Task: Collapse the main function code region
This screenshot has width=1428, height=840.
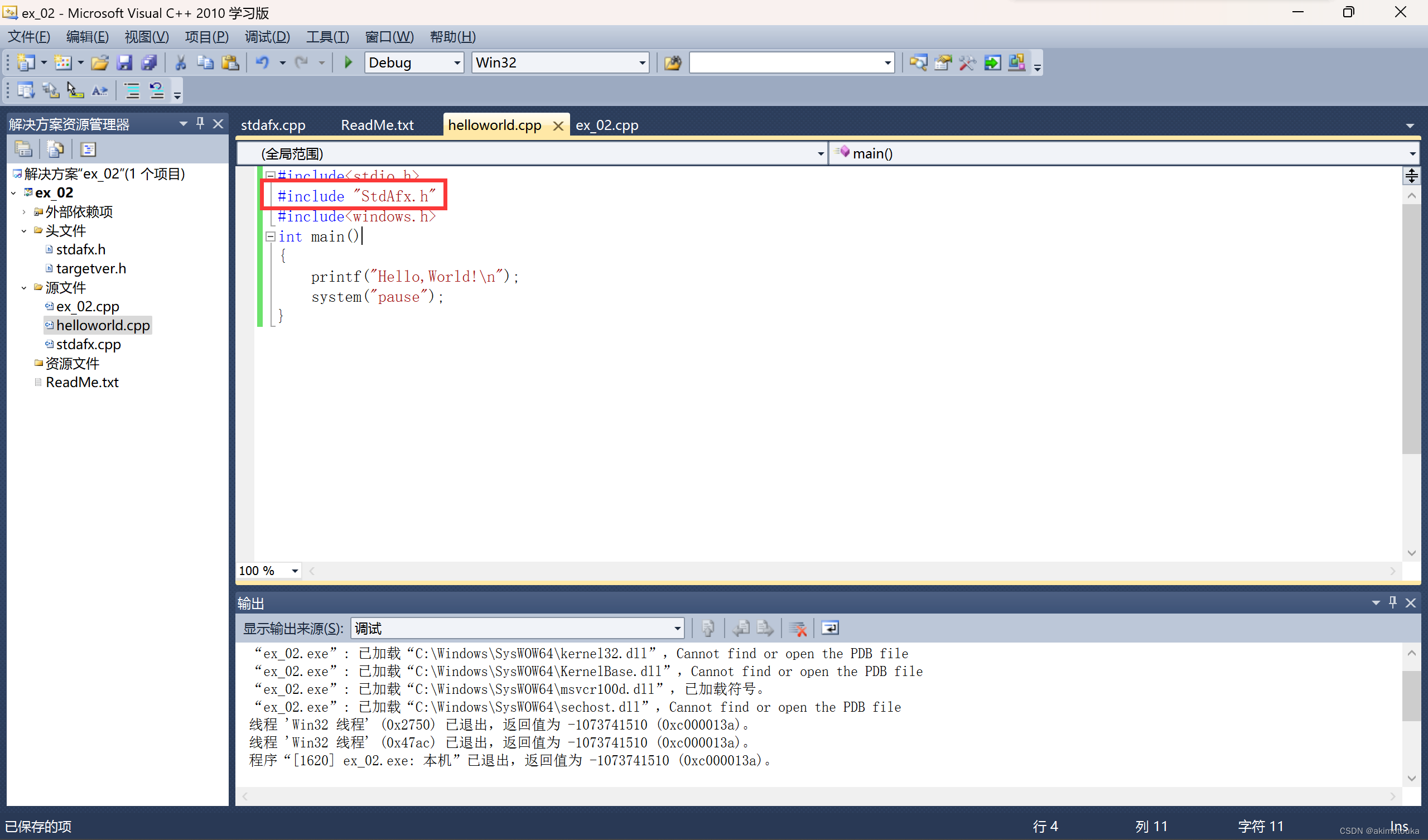Action: coord(271,236)
